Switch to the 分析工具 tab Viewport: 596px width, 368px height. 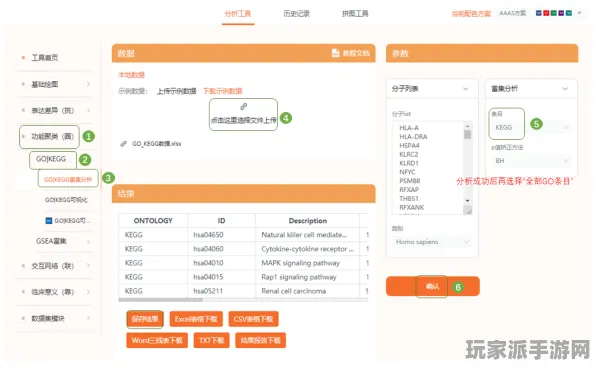238,14
